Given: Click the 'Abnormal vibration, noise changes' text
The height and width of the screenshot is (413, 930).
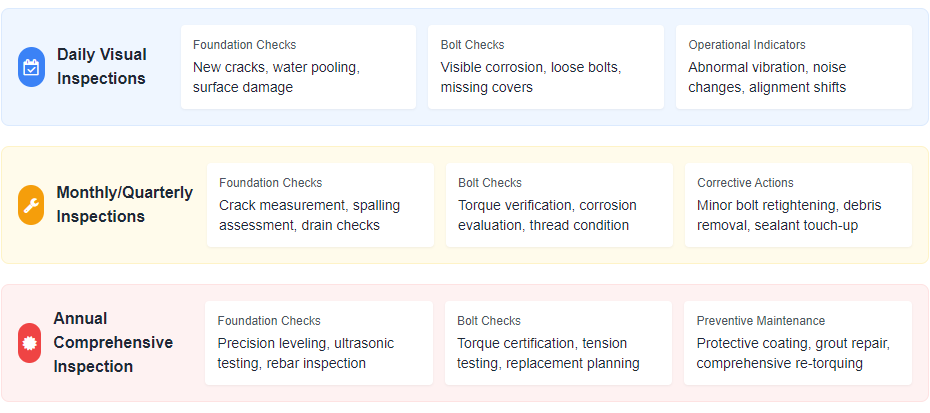Looking at the screenshot, I should pyautogui.click(x=767, y=77).
